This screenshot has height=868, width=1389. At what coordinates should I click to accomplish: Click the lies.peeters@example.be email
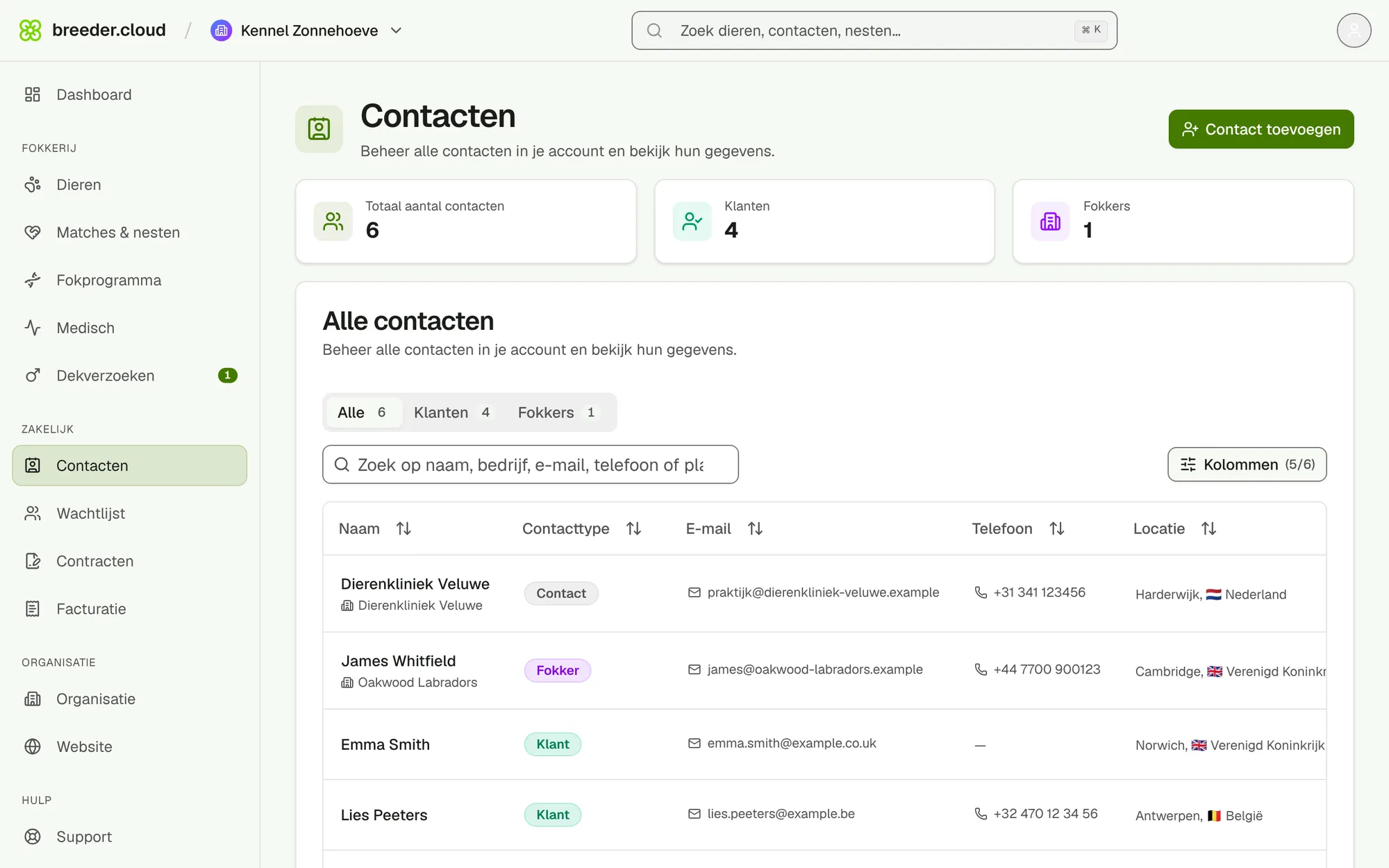pyautogui.click(x=781, y=814)
